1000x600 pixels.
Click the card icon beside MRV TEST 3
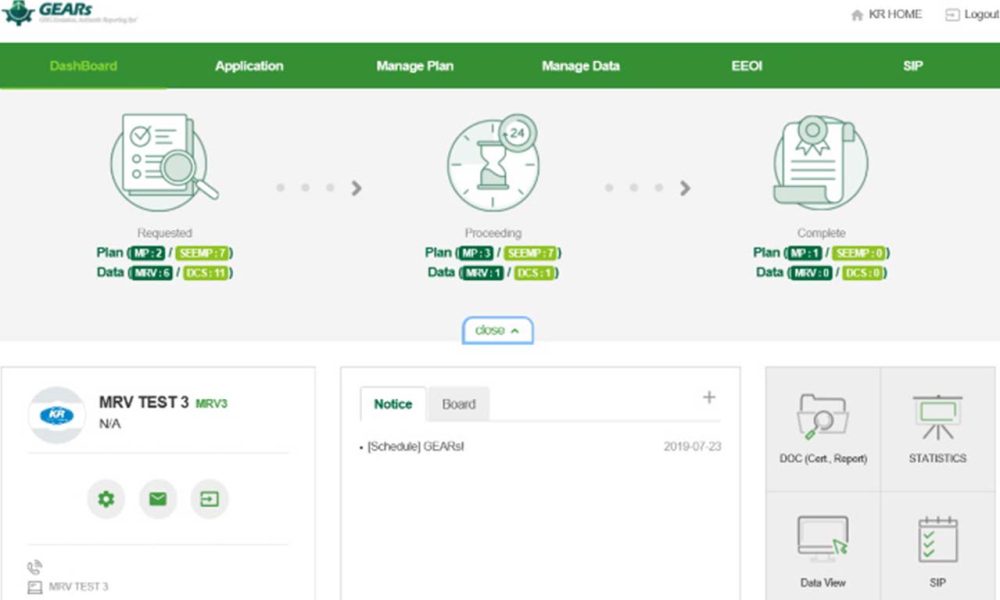pos(34,587)
